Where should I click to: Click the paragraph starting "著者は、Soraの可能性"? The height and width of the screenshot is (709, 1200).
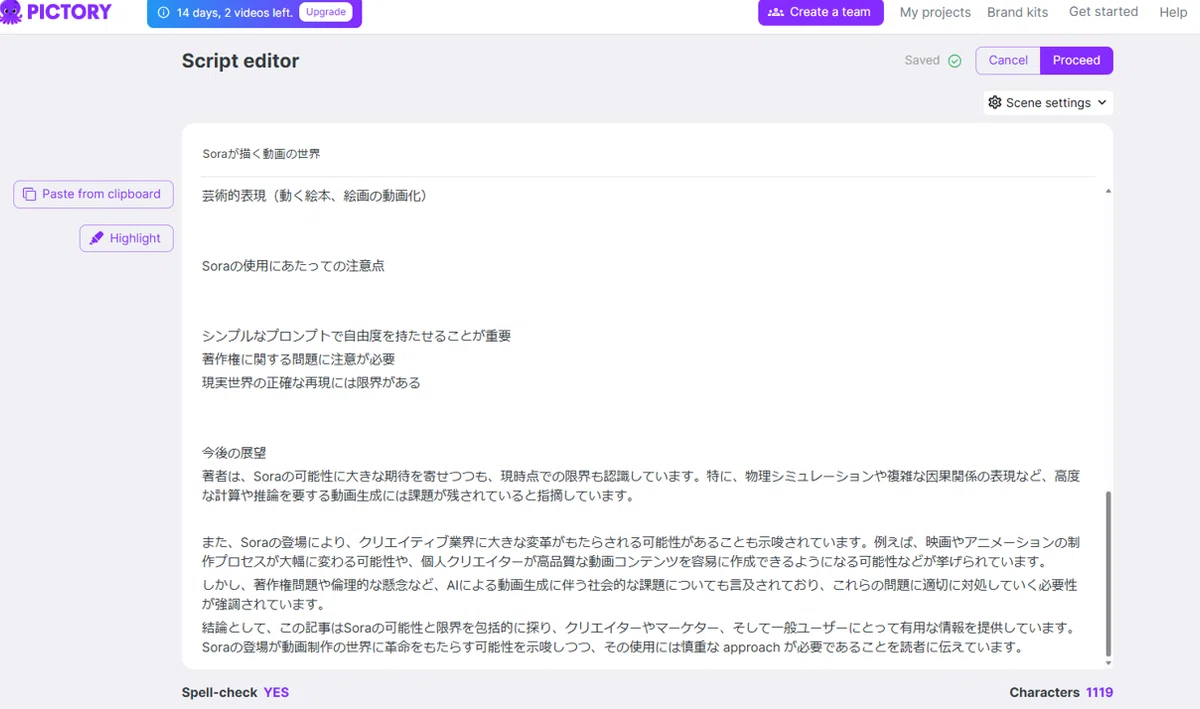(x=641, y=485)
